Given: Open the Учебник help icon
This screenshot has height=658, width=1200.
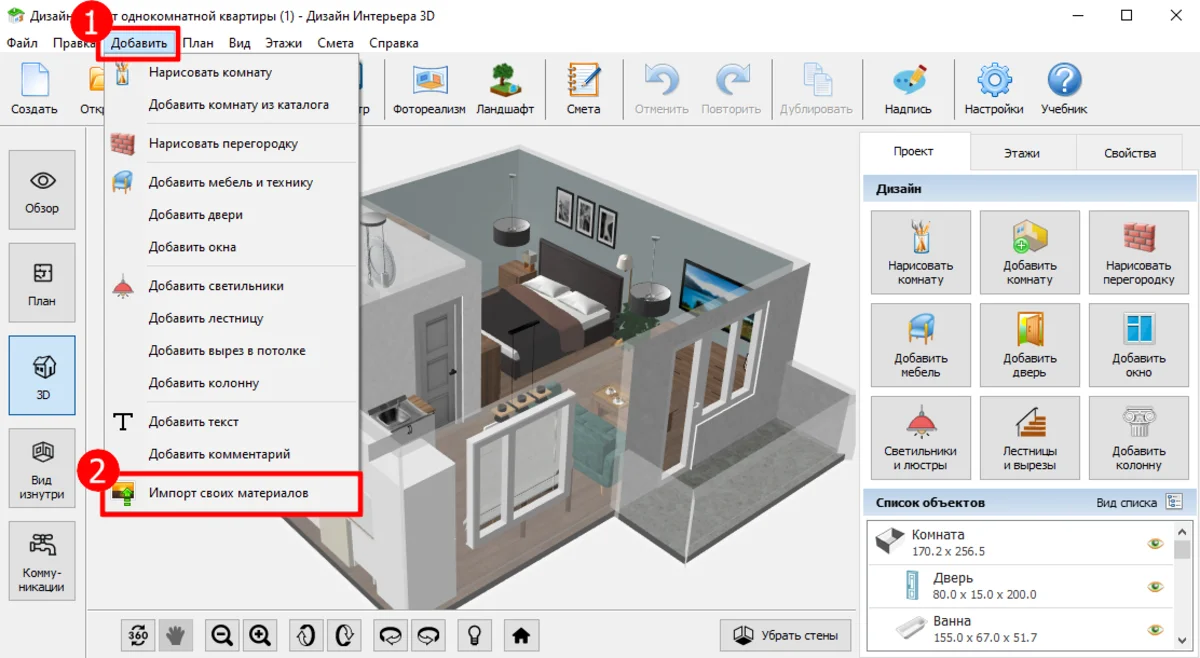Looking at the screenshot, I should [x=1064, y=89].
